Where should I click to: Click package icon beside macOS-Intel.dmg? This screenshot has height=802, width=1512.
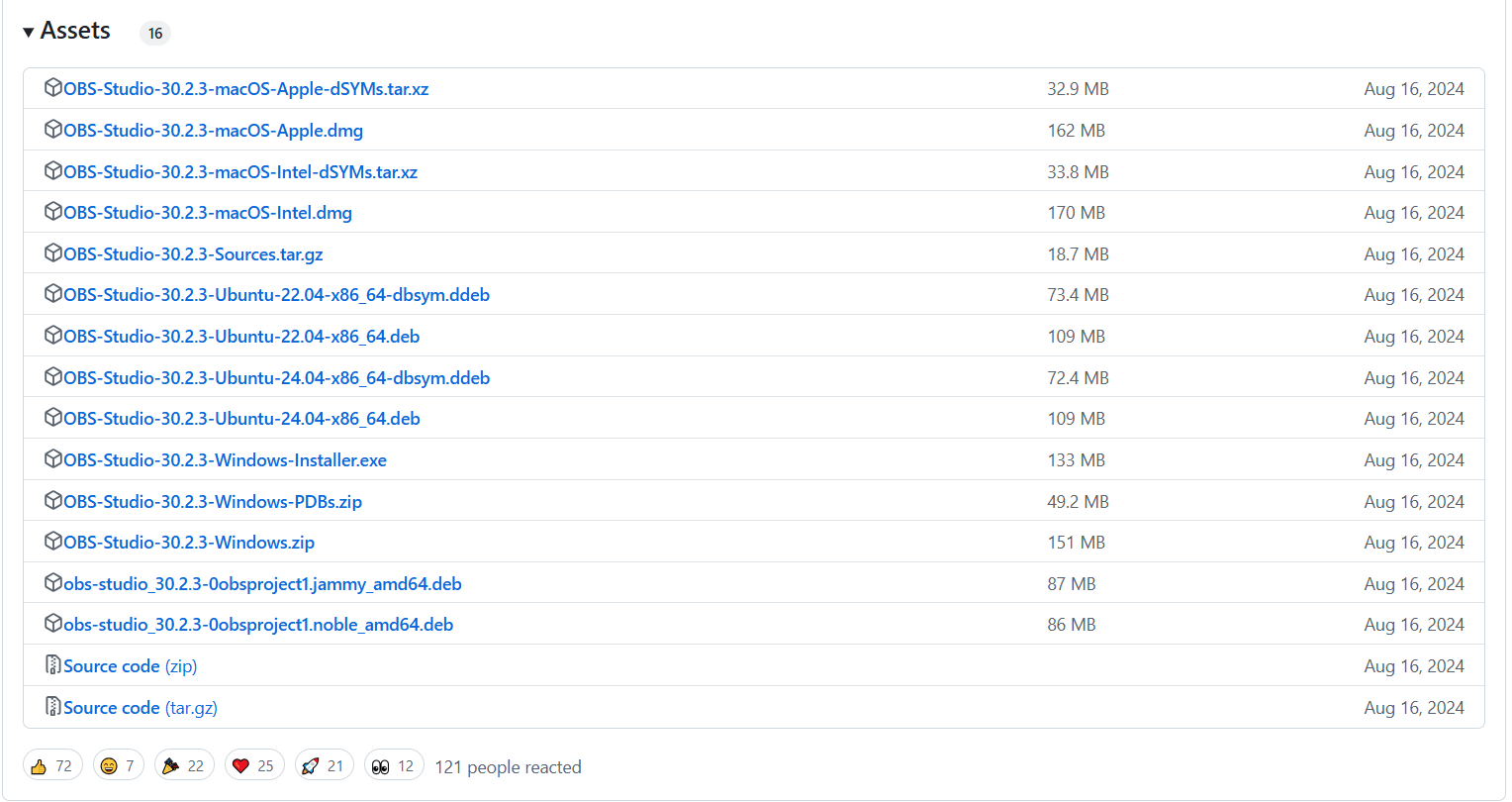(x=53, y=212)
